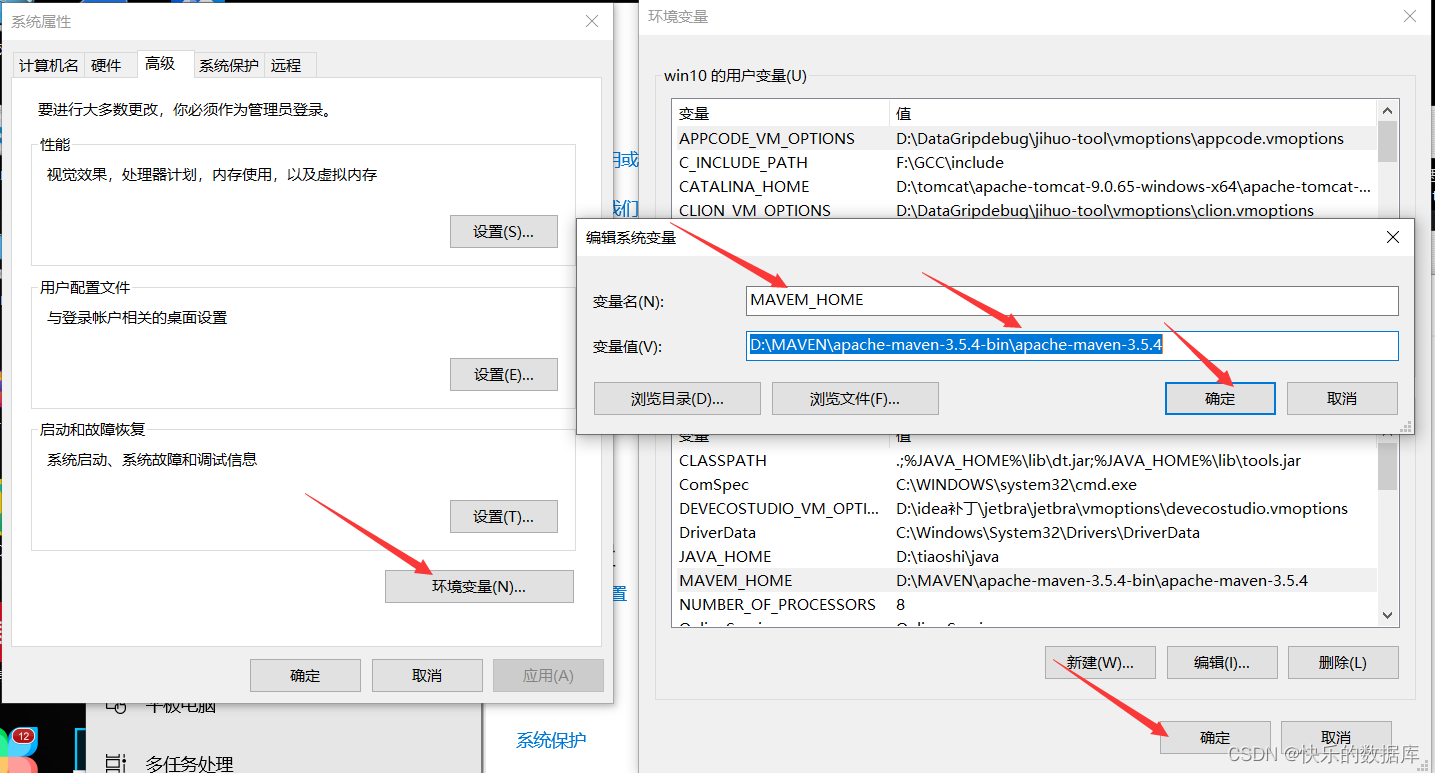The width and height of the screenshot is (1435, 773).
Task: Click 新建(W)... for system variables
Action: (x=1100, y=662)
